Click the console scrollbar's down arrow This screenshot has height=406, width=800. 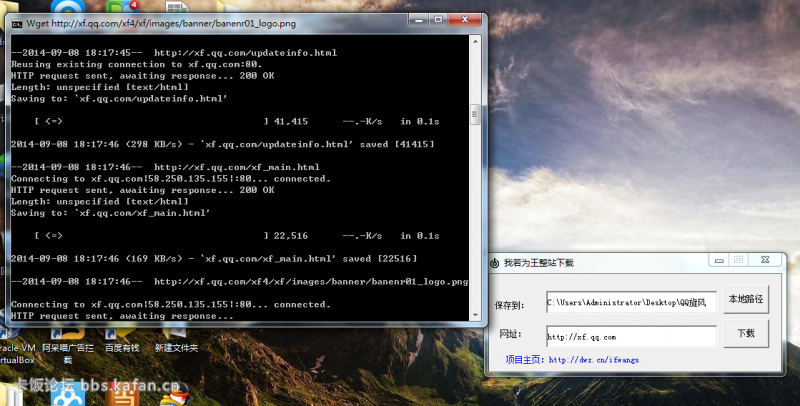click(475, 315)
